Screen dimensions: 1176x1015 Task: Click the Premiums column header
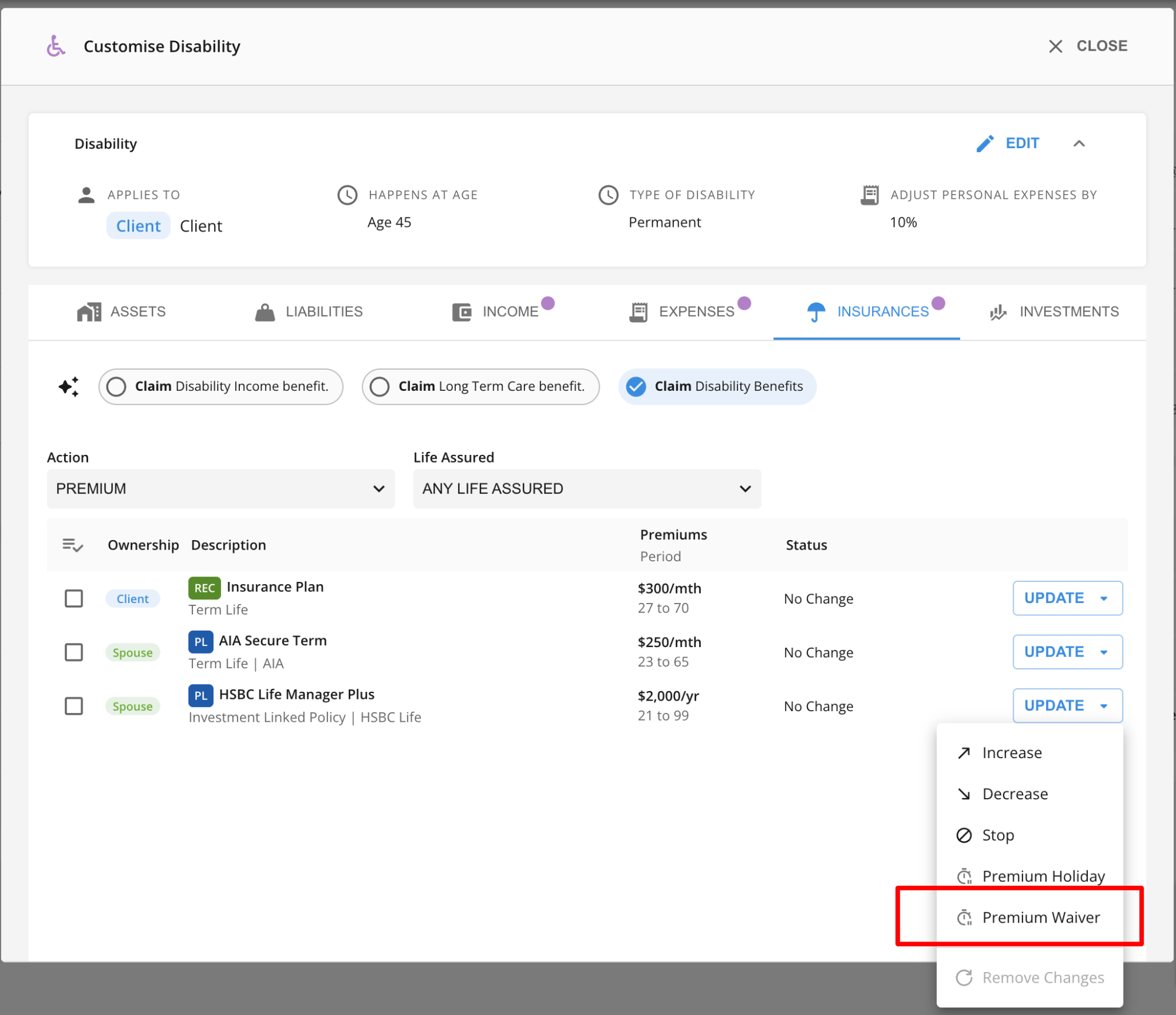coord(674,535)
